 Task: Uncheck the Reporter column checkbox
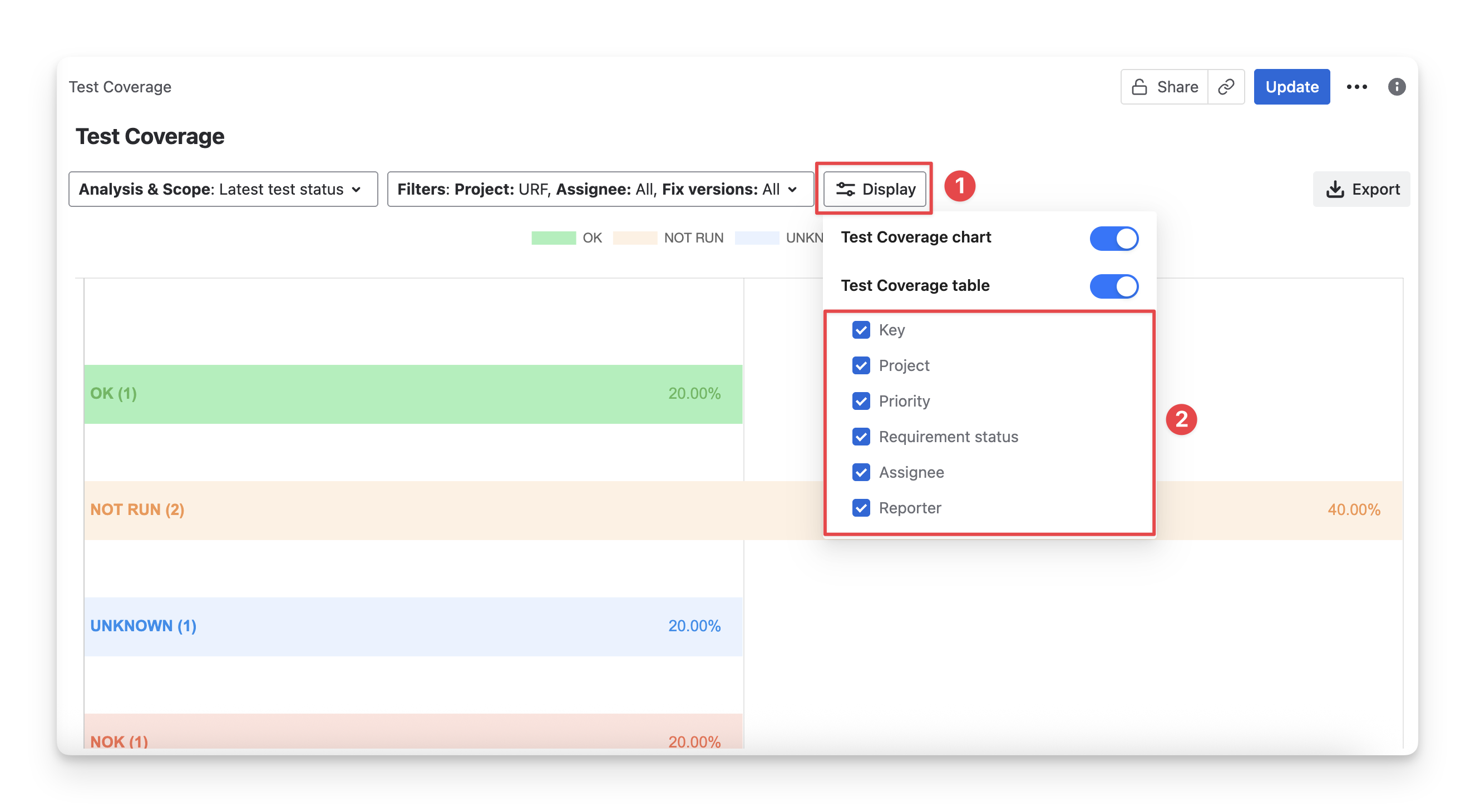(x=861, y=508)
